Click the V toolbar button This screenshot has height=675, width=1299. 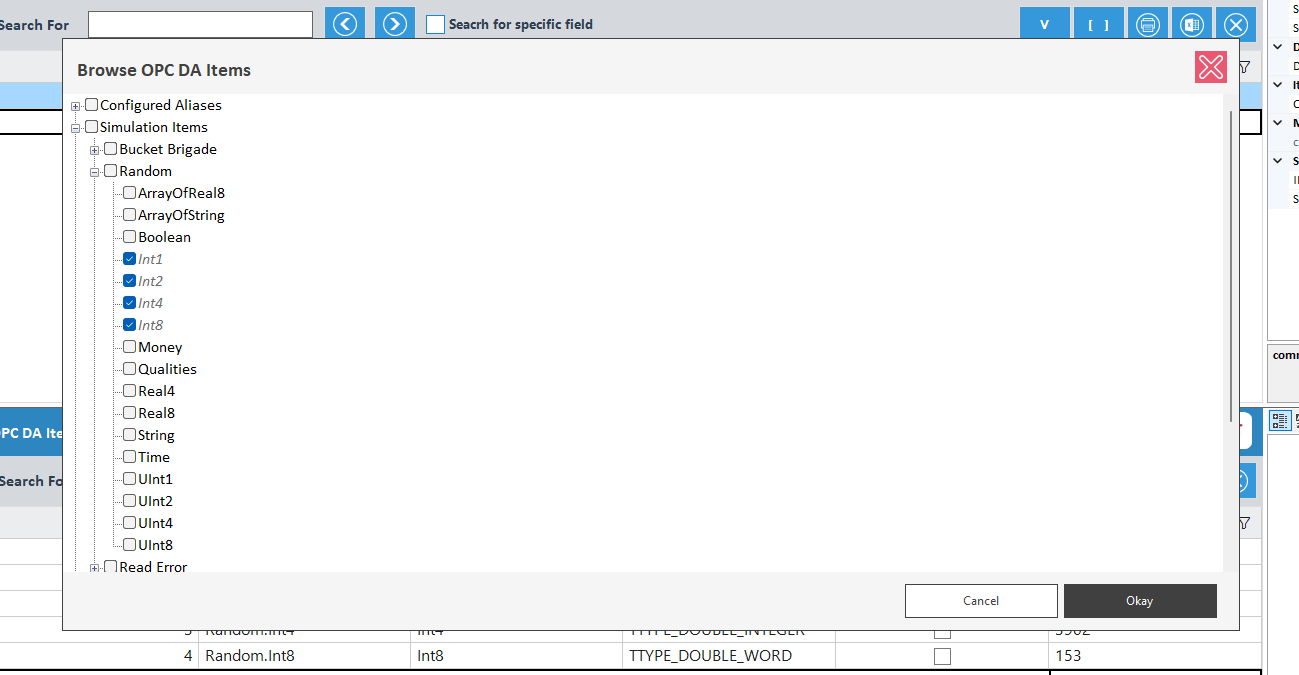pos(1044,25)
